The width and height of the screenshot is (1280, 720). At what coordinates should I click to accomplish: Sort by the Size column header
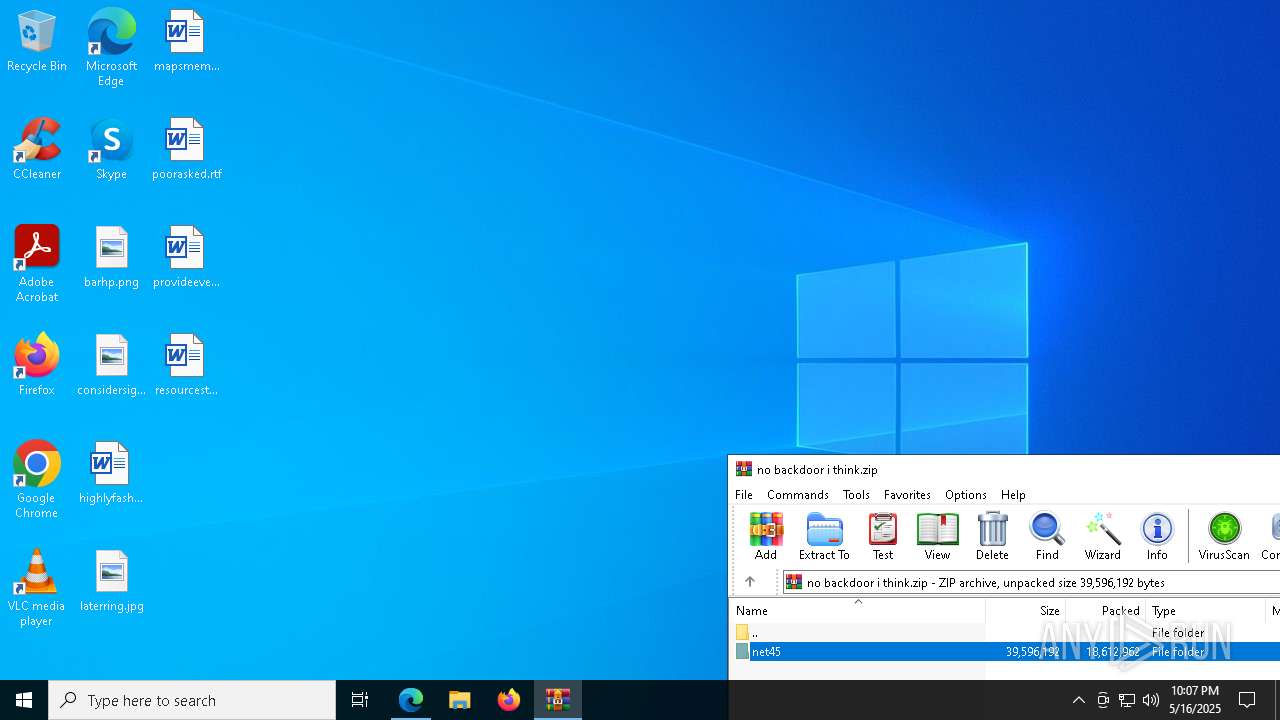(x=1026, y=610)
